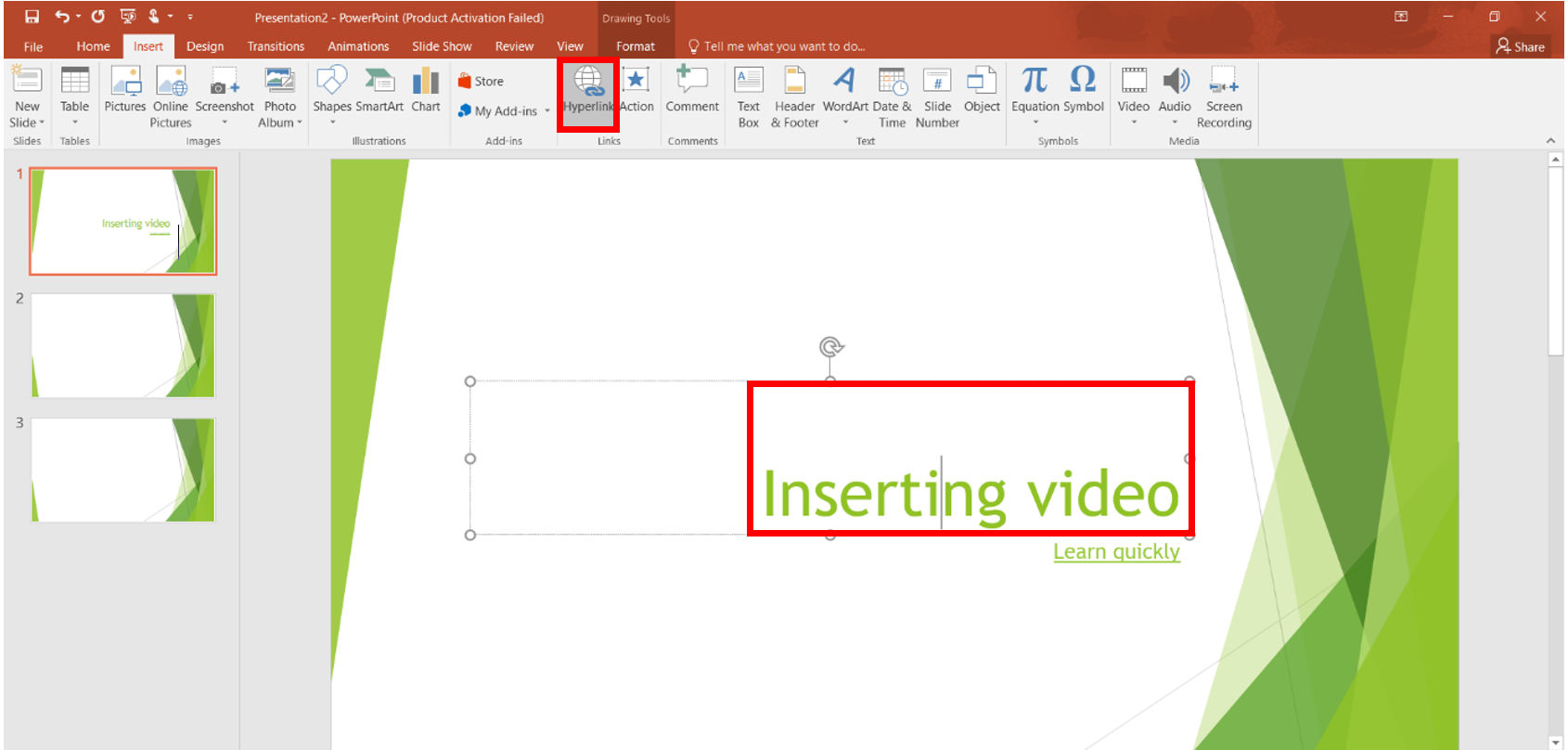Click the Save icon in quick access toolbar
The height and width of the screenshot is (750, 1568).
(32, 17)
